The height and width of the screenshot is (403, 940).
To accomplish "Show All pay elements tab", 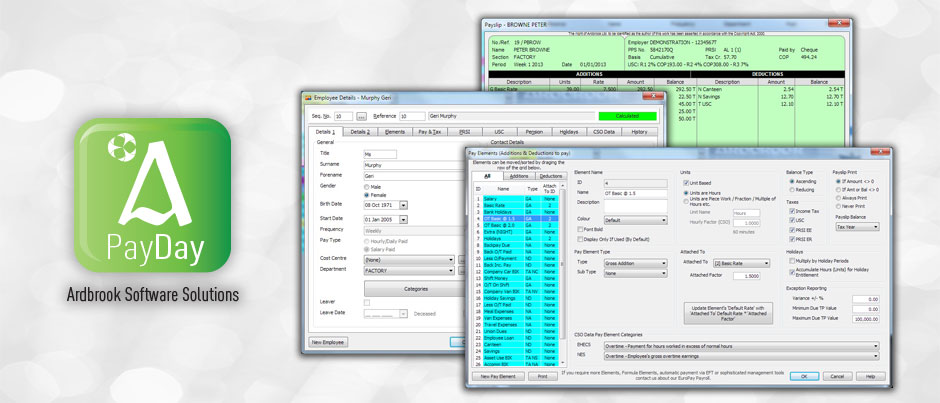I will [x=487, y=176].
